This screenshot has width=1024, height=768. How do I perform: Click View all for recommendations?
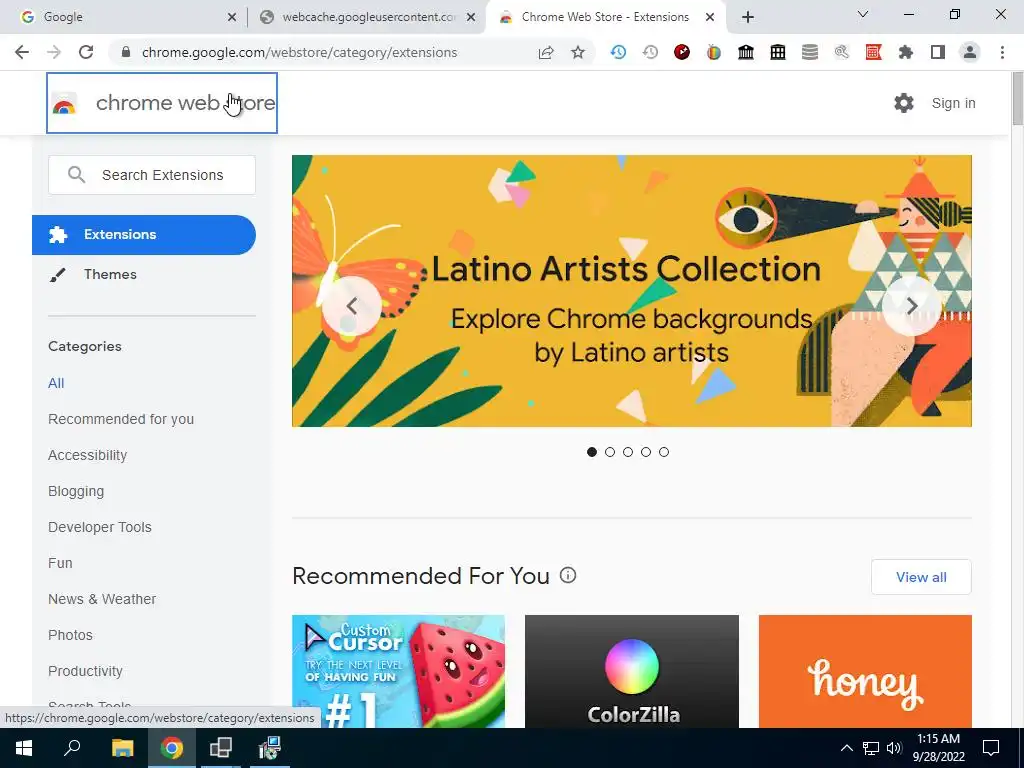click(x=921, y=577)
